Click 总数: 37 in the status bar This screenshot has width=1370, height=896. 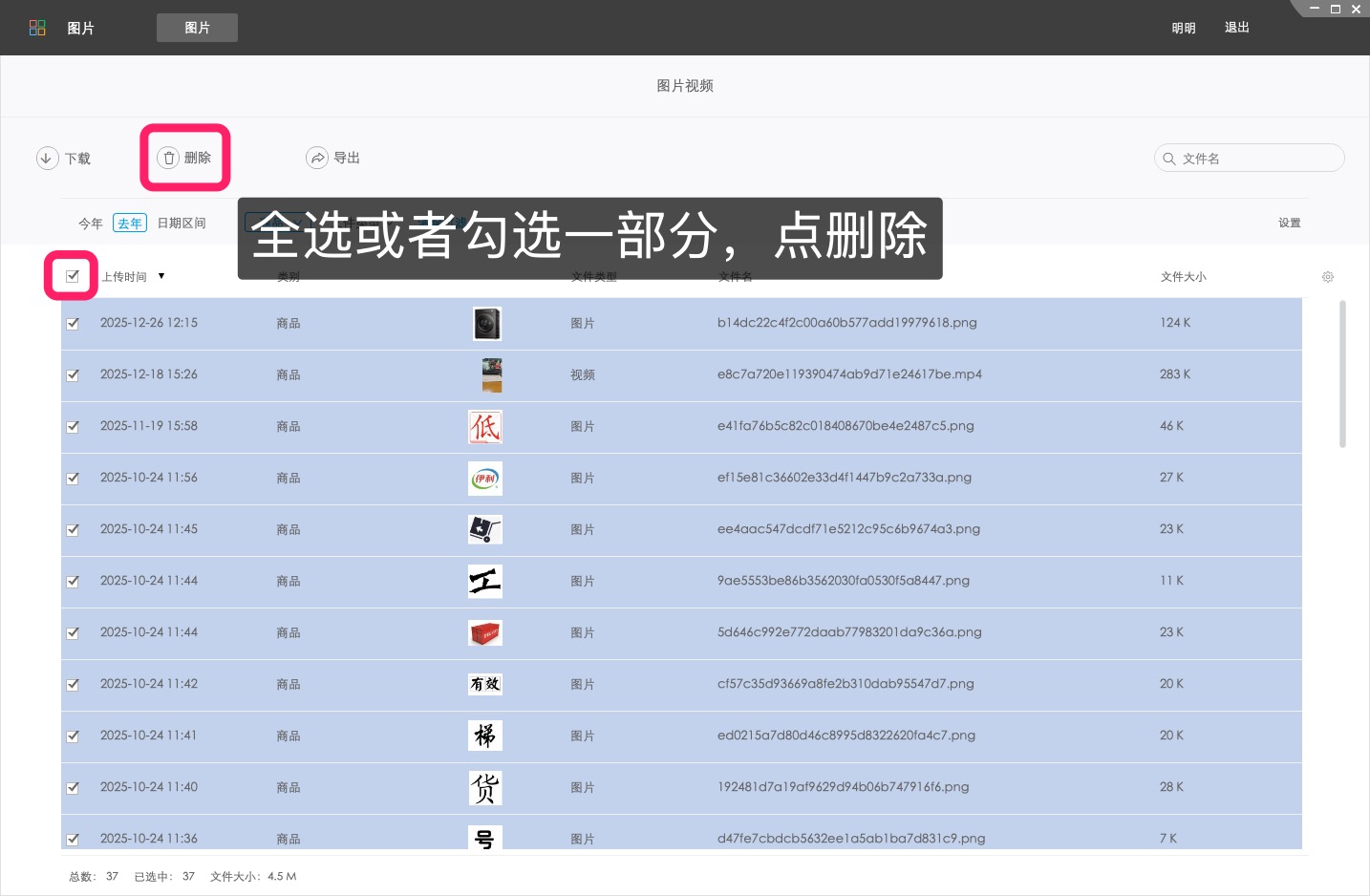coord(94,877)
